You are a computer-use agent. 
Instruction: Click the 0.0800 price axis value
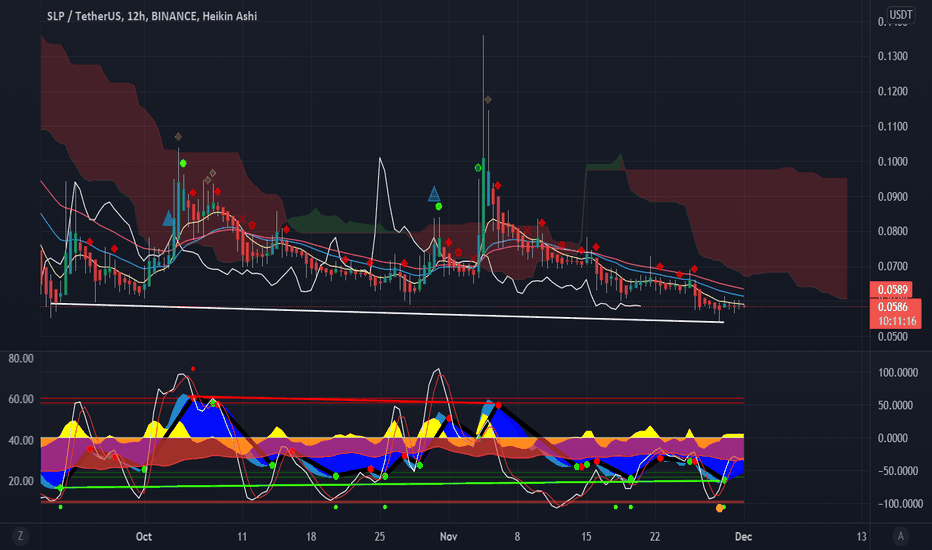coord(893,231)
